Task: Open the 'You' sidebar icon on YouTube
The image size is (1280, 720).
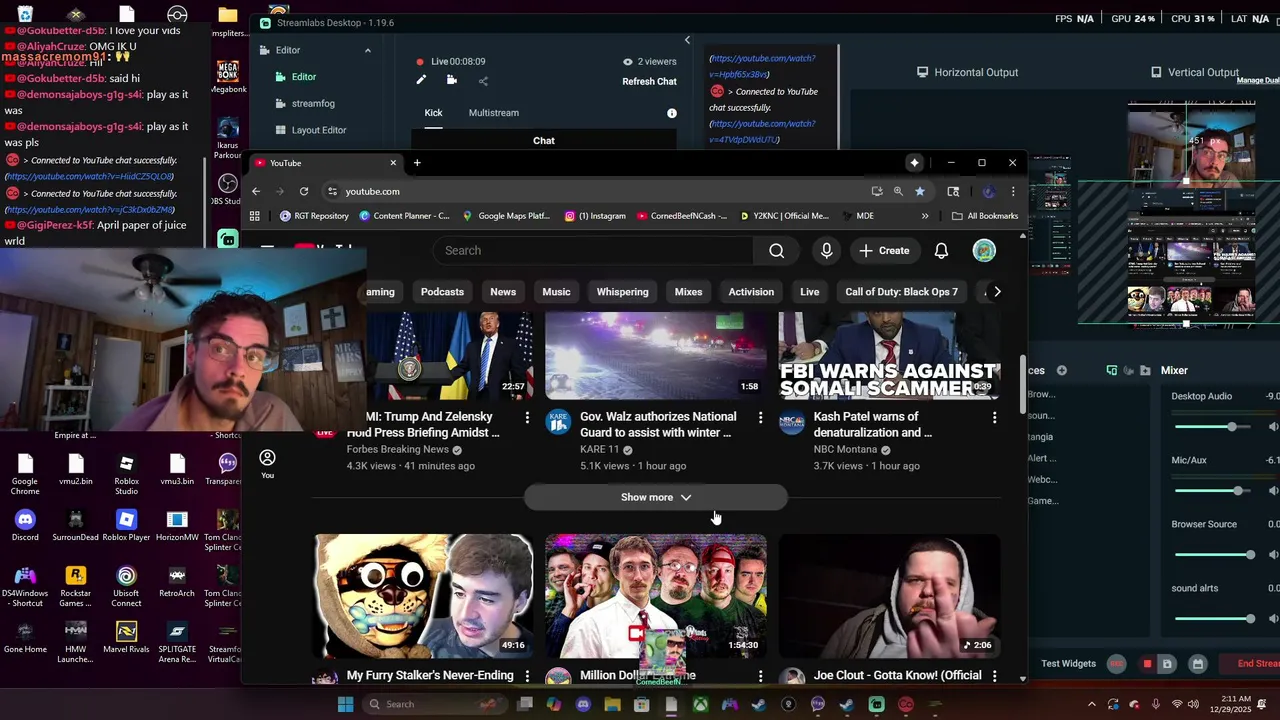Action: click(267, 464)
